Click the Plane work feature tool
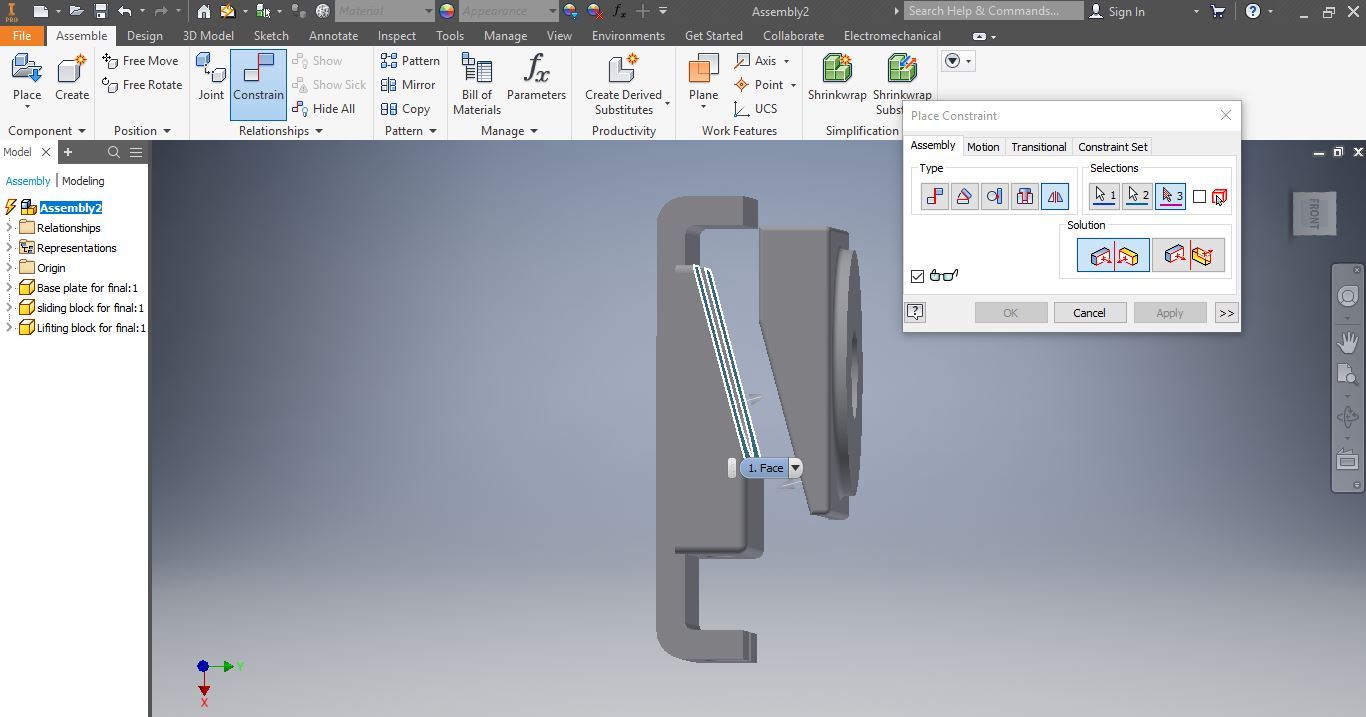 [703, 78]
